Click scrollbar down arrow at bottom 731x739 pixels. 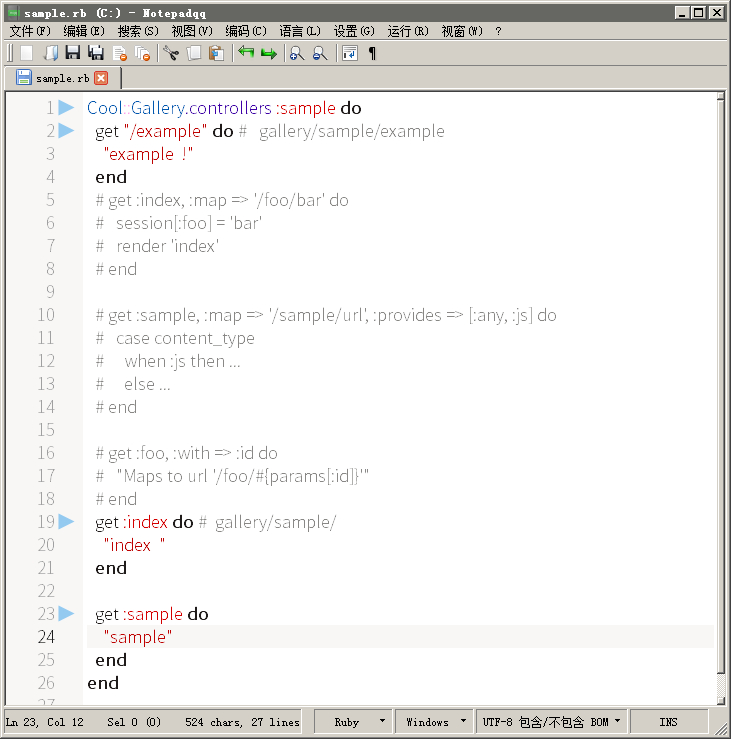coord(720,701)
